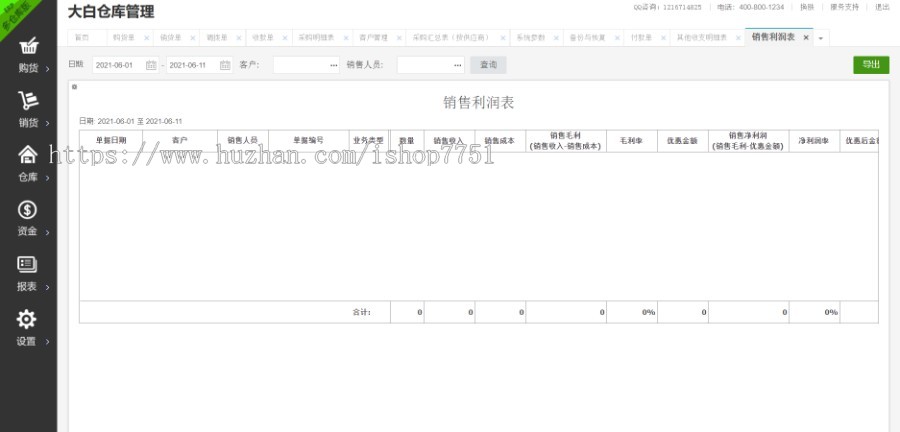Click the 销售收入 column header
This screenshot has height=432, width=900.
pos(449,141)
